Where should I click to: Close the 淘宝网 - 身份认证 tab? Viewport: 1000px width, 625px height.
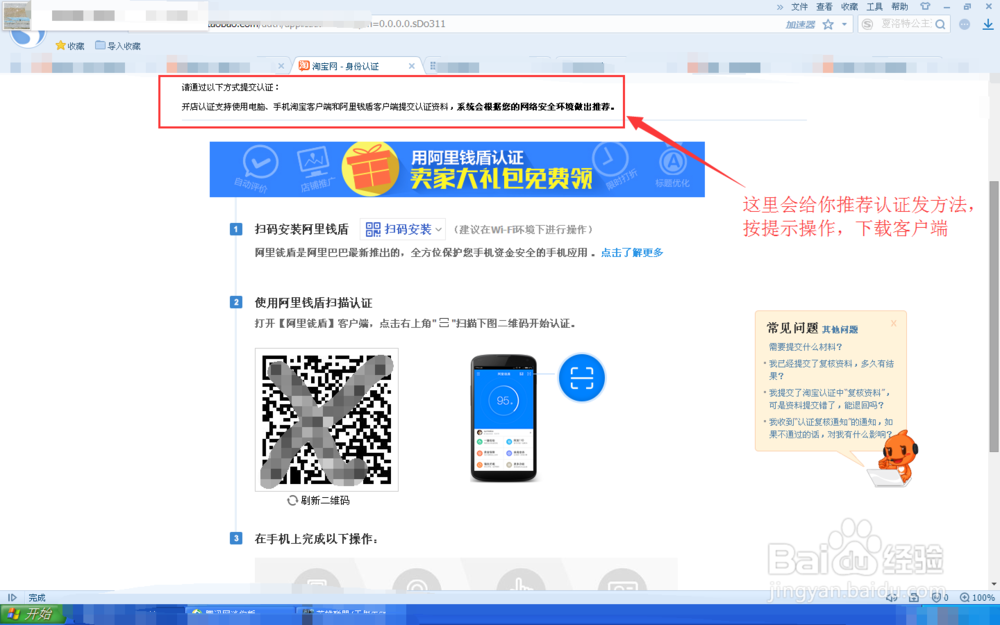click(x=411, y=66)
